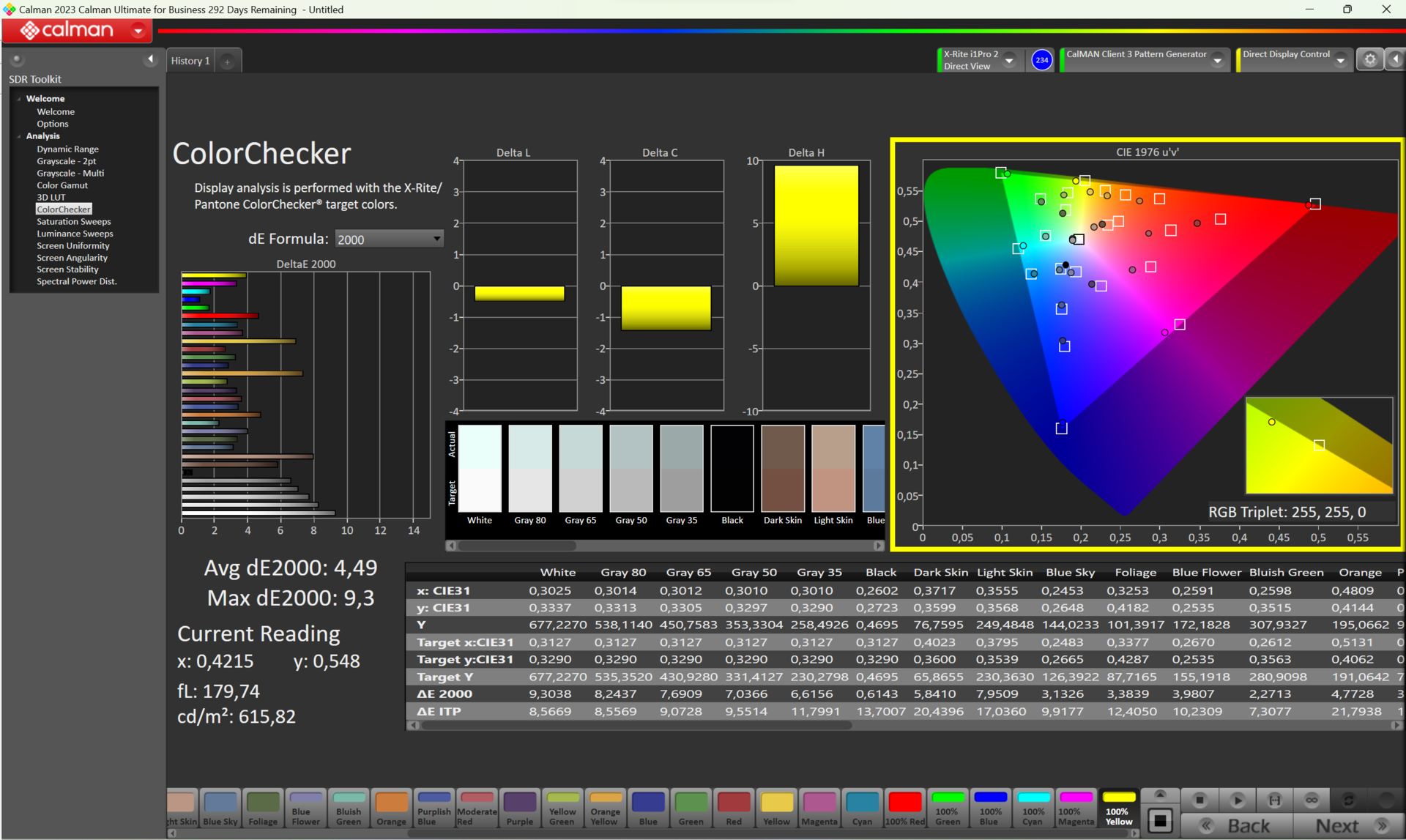
Task: Add a new history tab
Action: click(228, 62)
